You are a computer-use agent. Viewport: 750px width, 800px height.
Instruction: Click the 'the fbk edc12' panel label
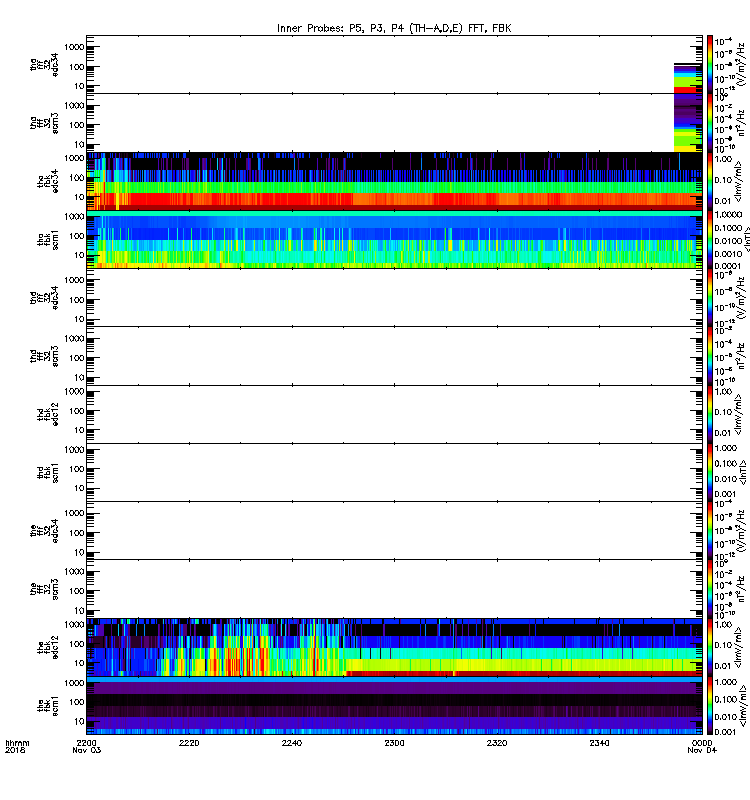click(48, 647)
